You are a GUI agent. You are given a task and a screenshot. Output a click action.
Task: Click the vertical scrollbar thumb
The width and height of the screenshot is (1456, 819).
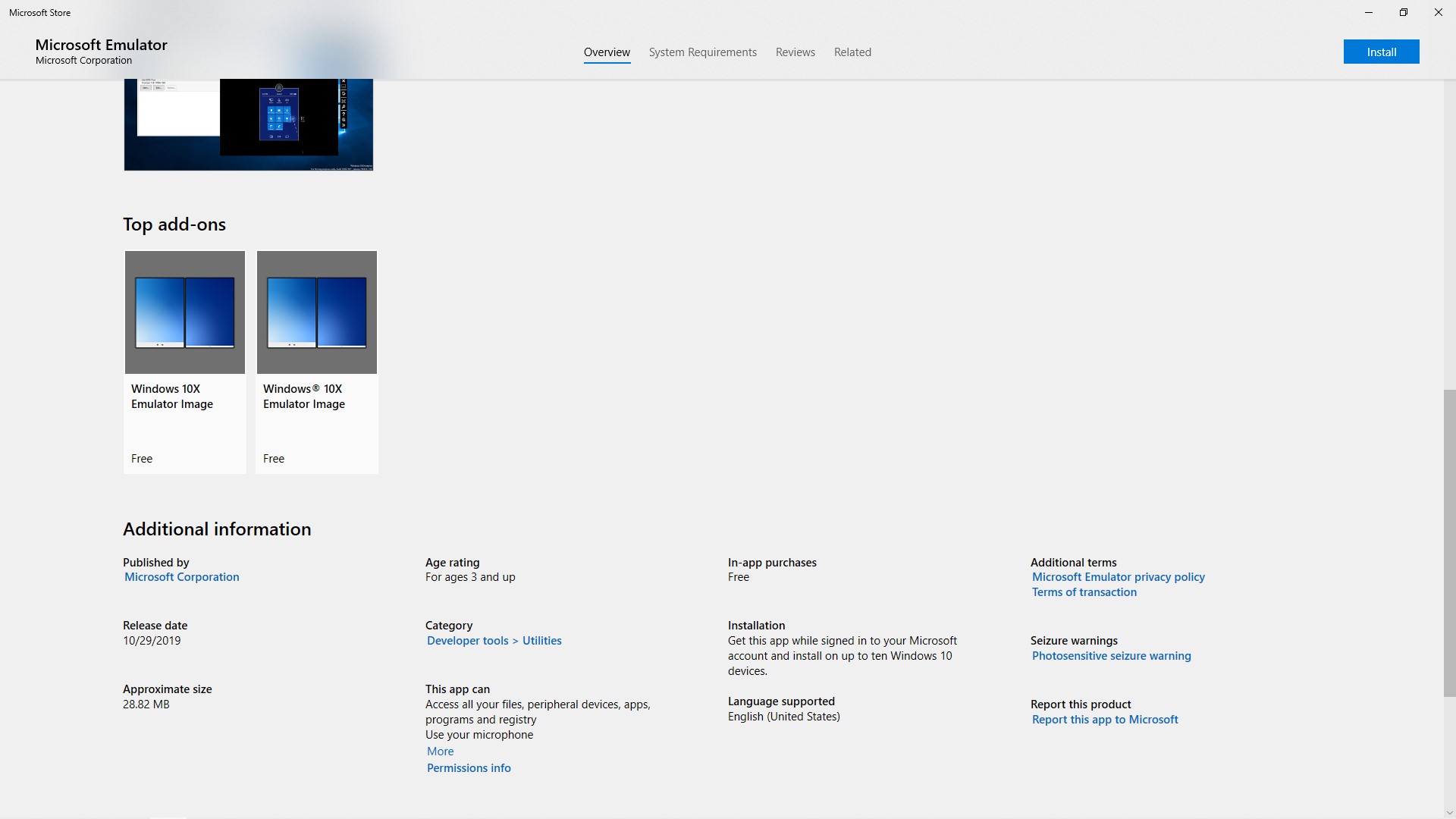(x=1449, y=543)
